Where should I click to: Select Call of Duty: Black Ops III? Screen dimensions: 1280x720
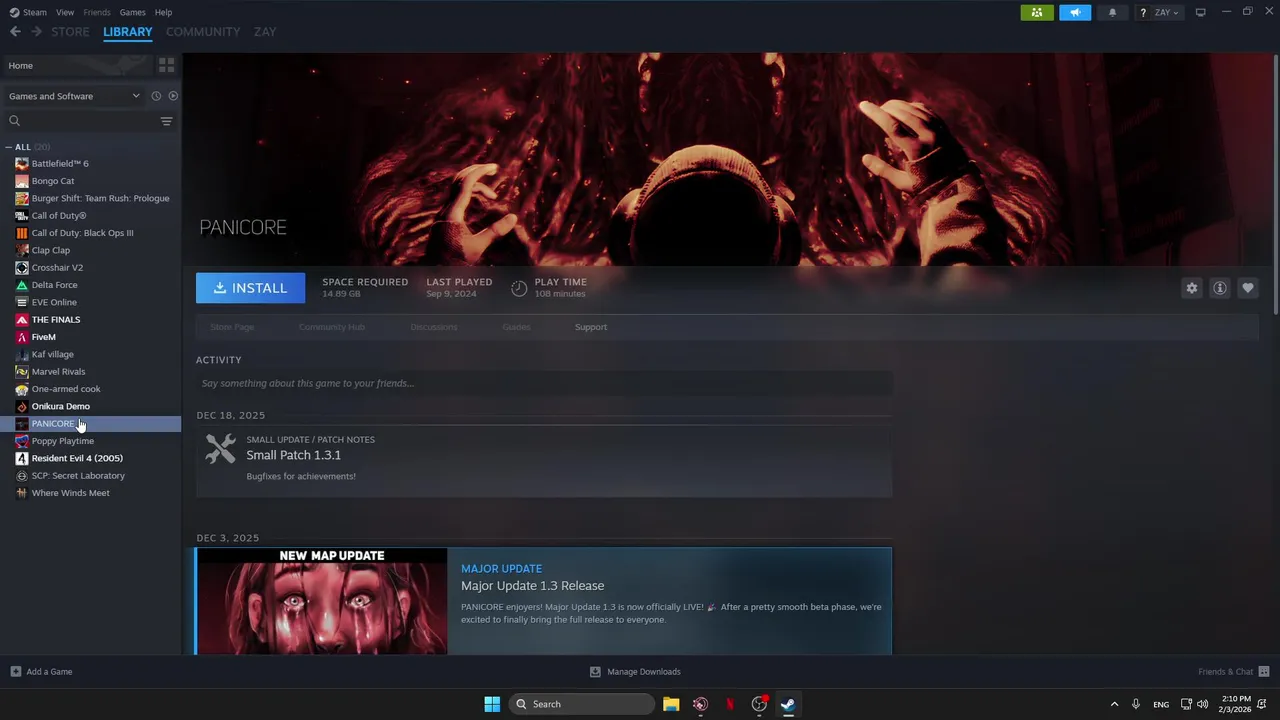(90, 233)
